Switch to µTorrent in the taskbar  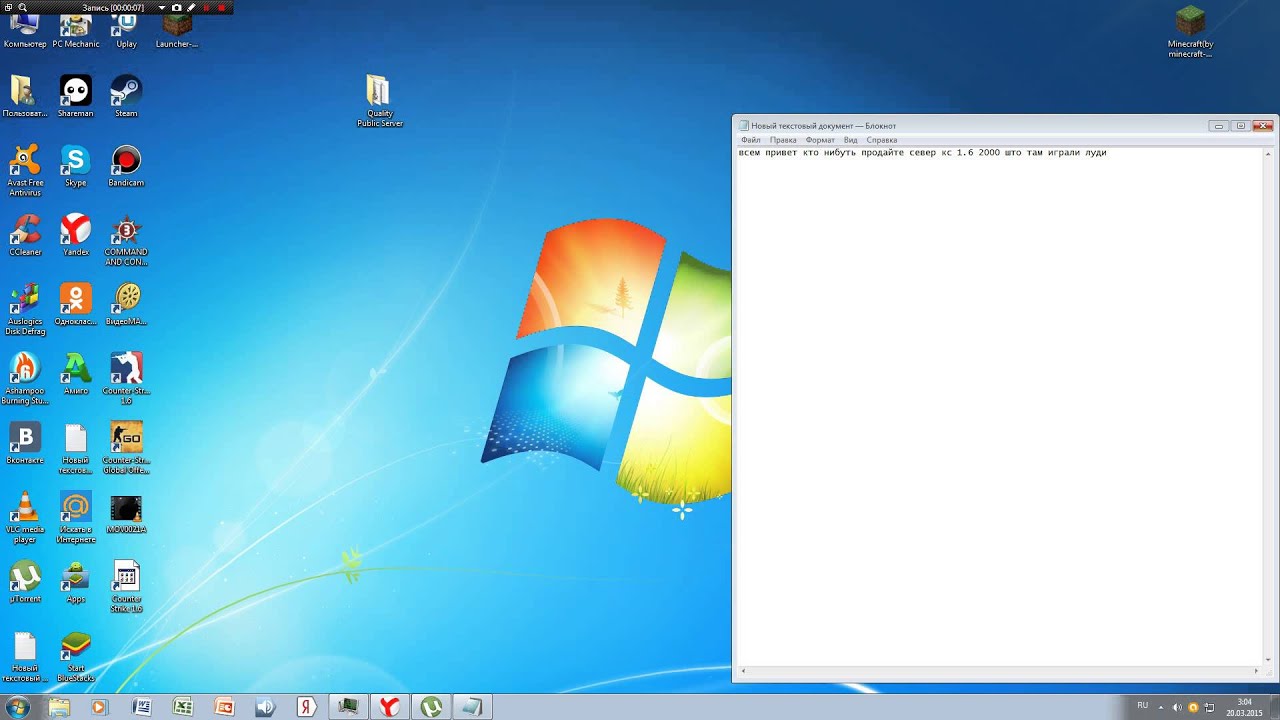coord(431,707)
